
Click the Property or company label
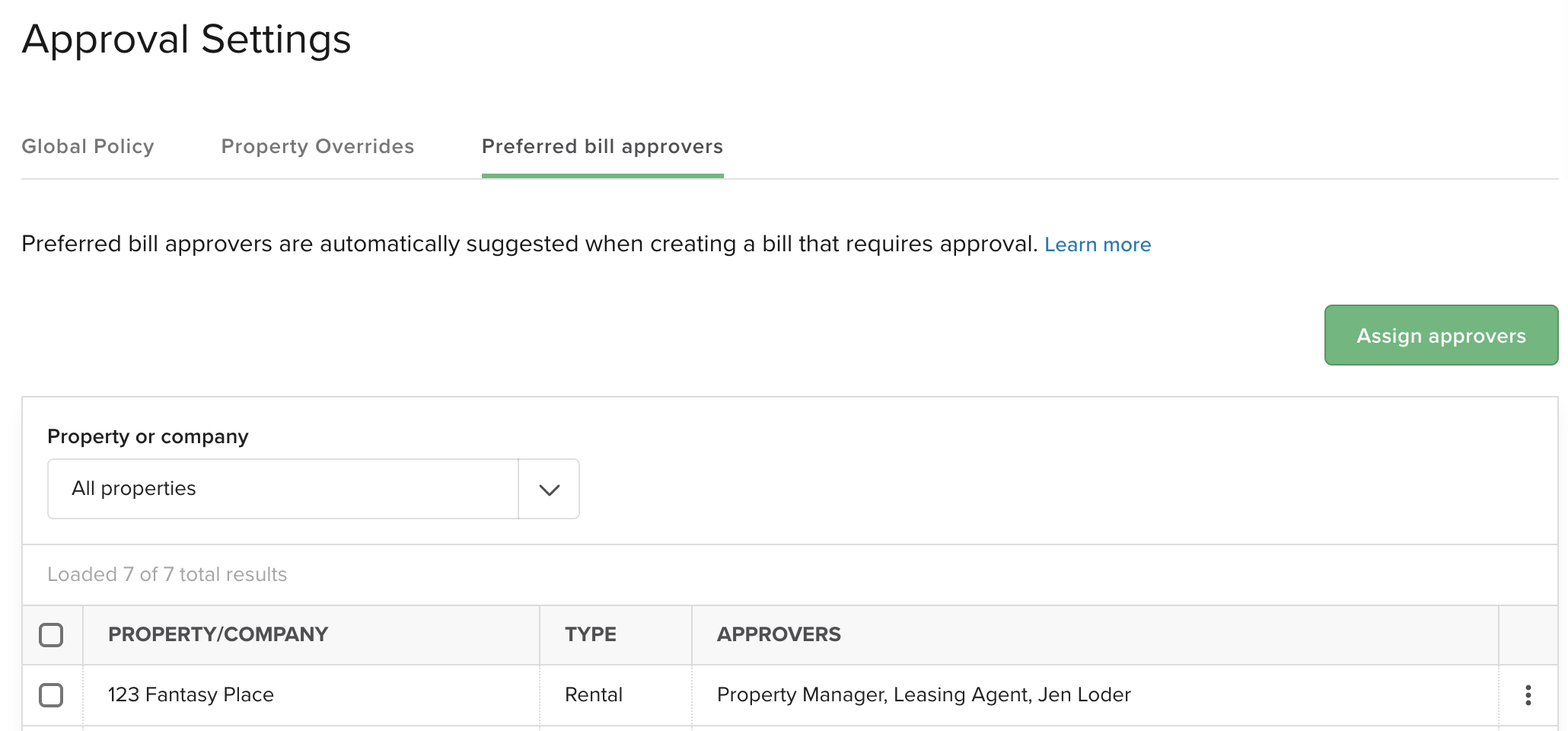(x=148, y=436)
